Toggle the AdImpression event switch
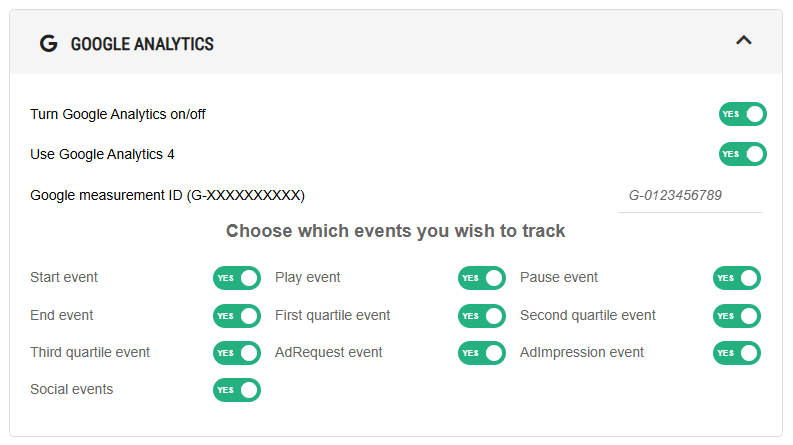 click(737, 353)
